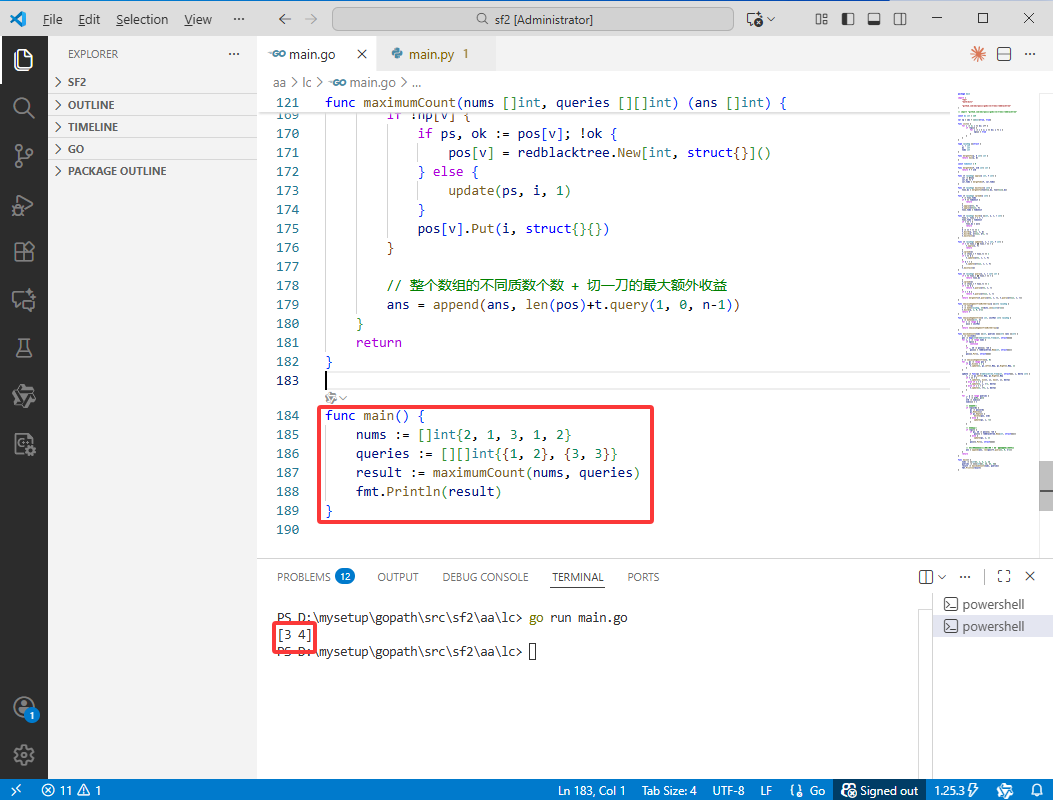Open terminal panel More Actions ellipsis
This screenshot has height=800, width=1053.
pos(965,576)
